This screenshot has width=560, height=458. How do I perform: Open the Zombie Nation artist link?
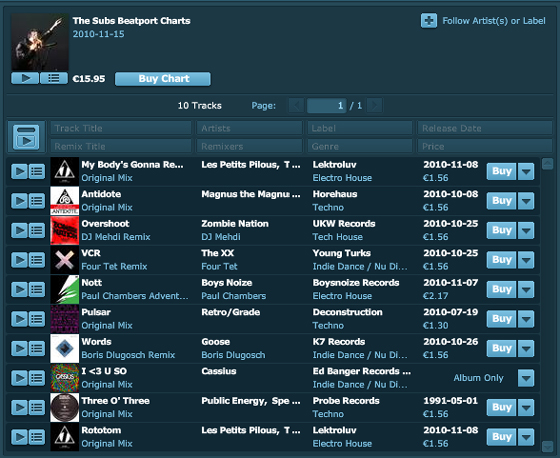235,224
